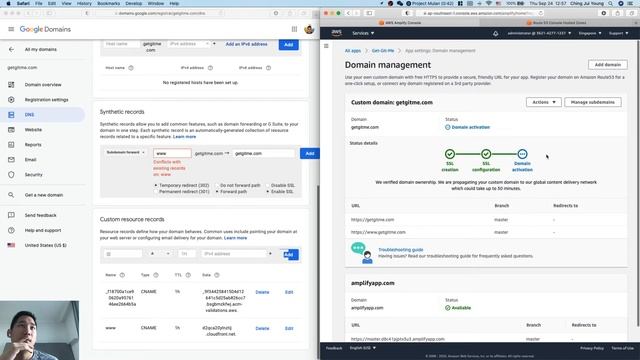Open the Amplify console side navigation menu
This screenshot has width=640, height=360.
pos(326,46)
